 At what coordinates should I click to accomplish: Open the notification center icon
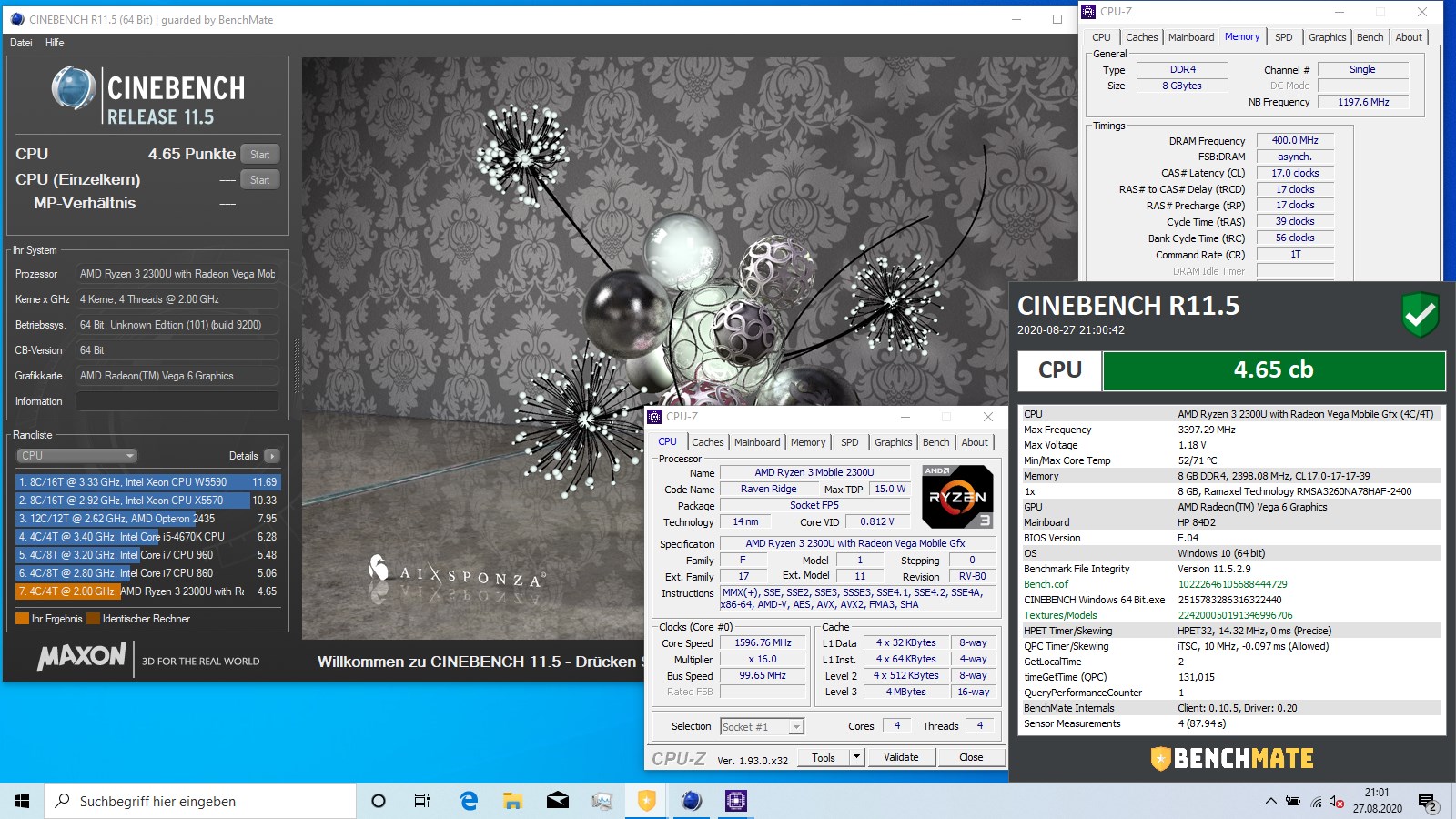1427,802
